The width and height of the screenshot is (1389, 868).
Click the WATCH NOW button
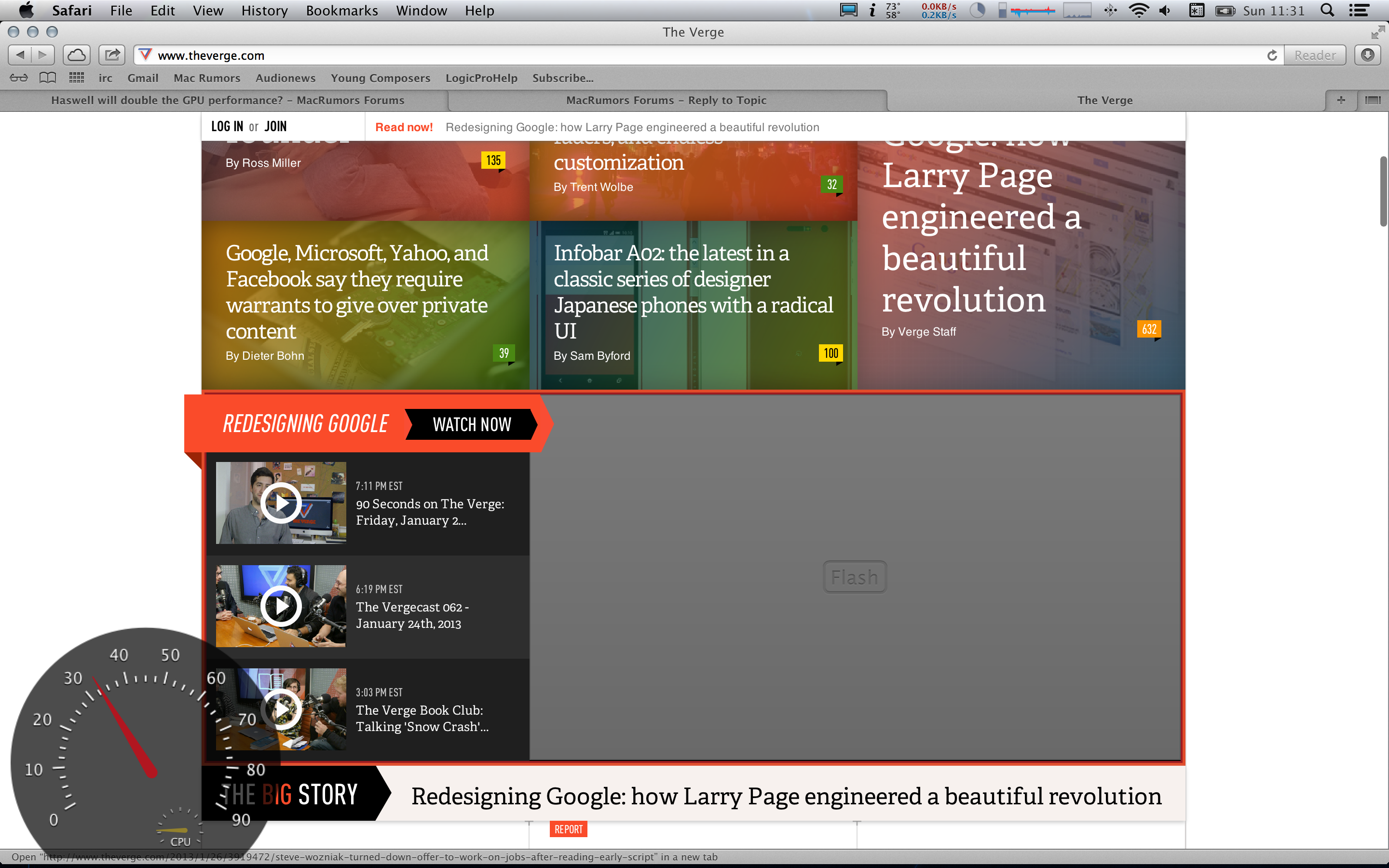point(471,424)
